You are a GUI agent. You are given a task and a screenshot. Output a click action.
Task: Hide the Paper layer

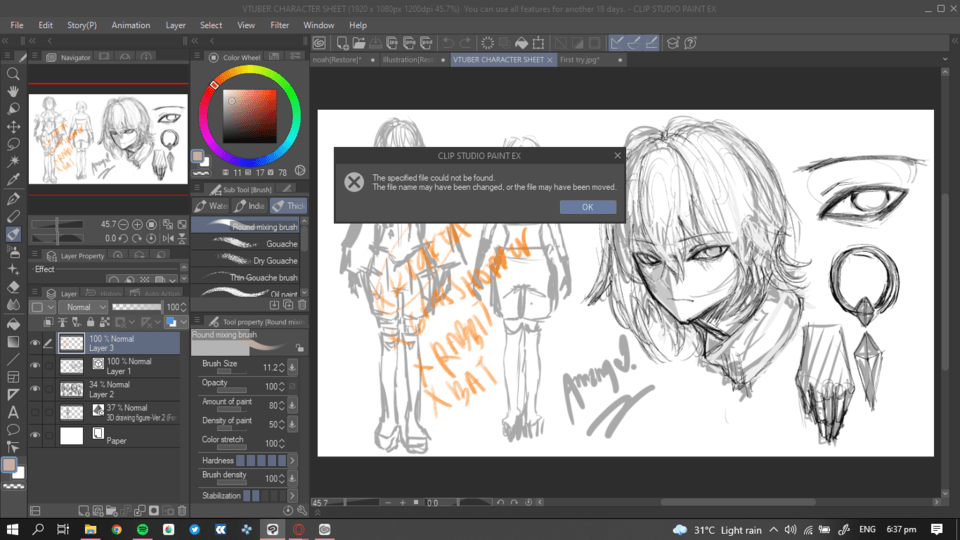pos(35,436)
